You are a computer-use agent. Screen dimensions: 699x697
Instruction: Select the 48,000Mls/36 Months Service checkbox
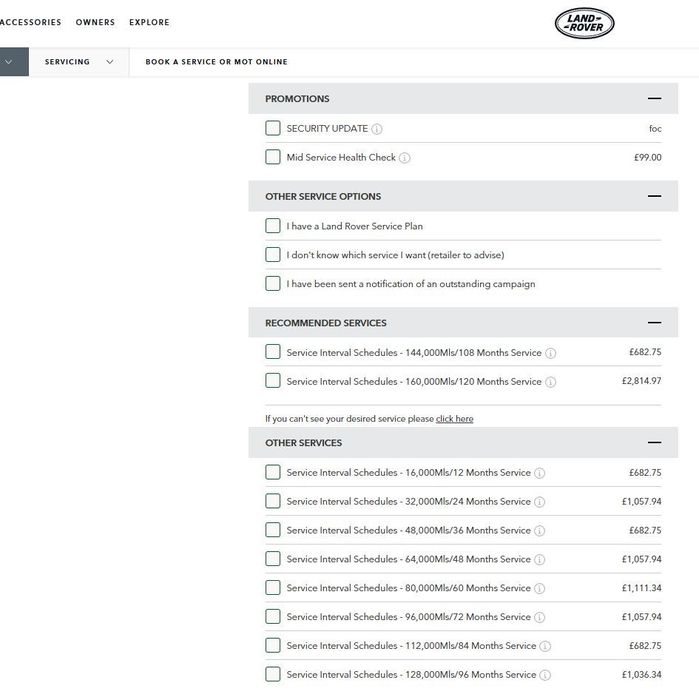(x=273, y=530)
